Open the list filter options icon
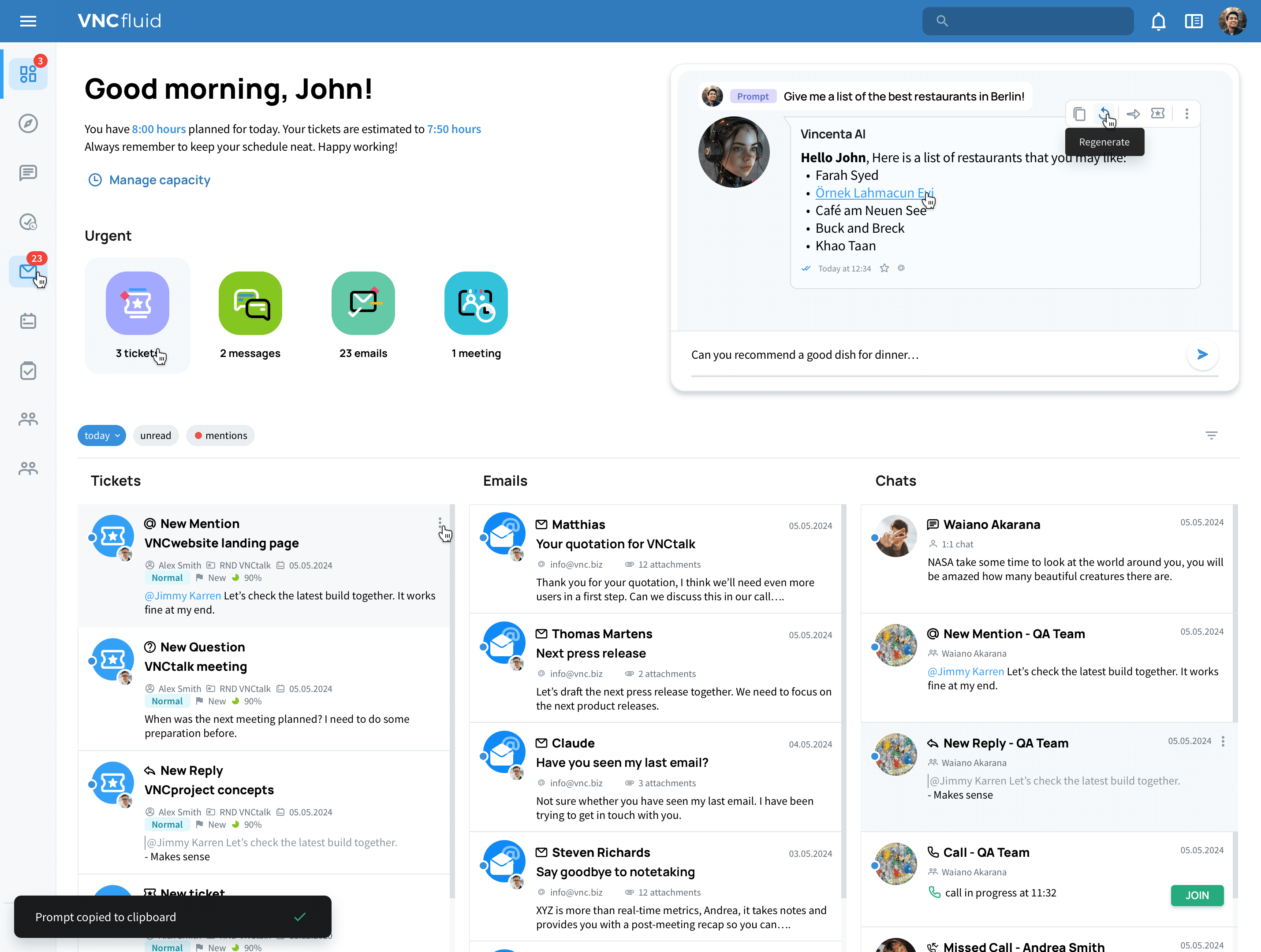Image resolution: width=1261 pixels, height=952 pixels. (1212, 435)
